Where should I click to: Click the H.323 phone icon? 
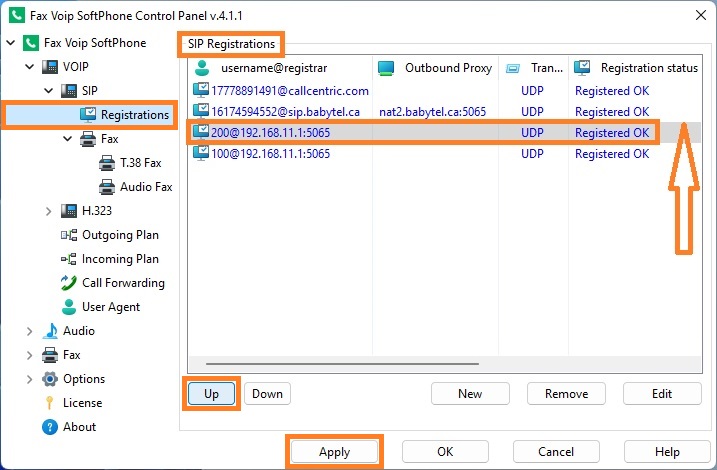(69, 211)
